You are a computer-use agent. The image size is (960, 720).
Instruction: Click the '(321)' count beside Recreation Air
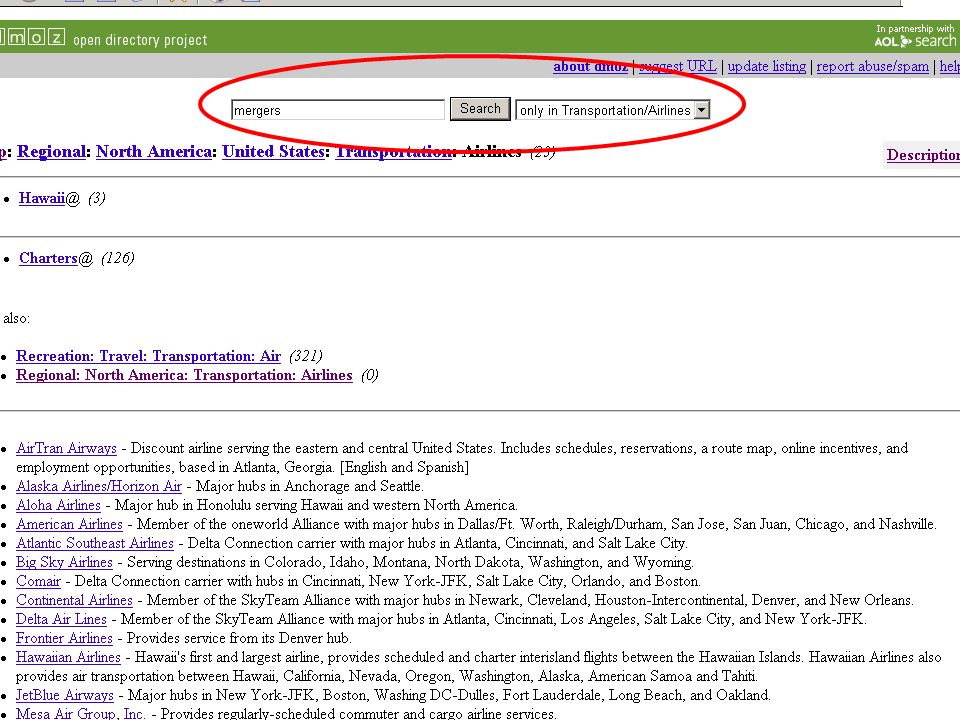click(x=306, y=356)
